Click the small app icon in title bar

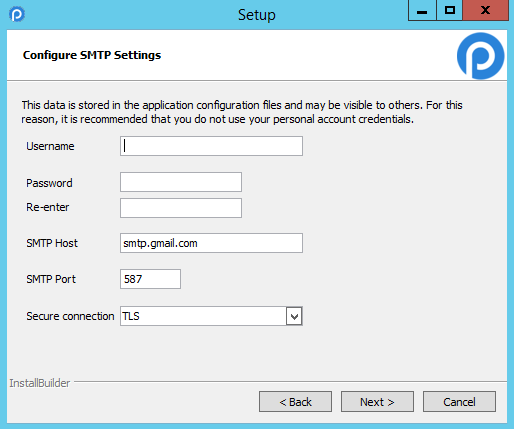[17, 14]
